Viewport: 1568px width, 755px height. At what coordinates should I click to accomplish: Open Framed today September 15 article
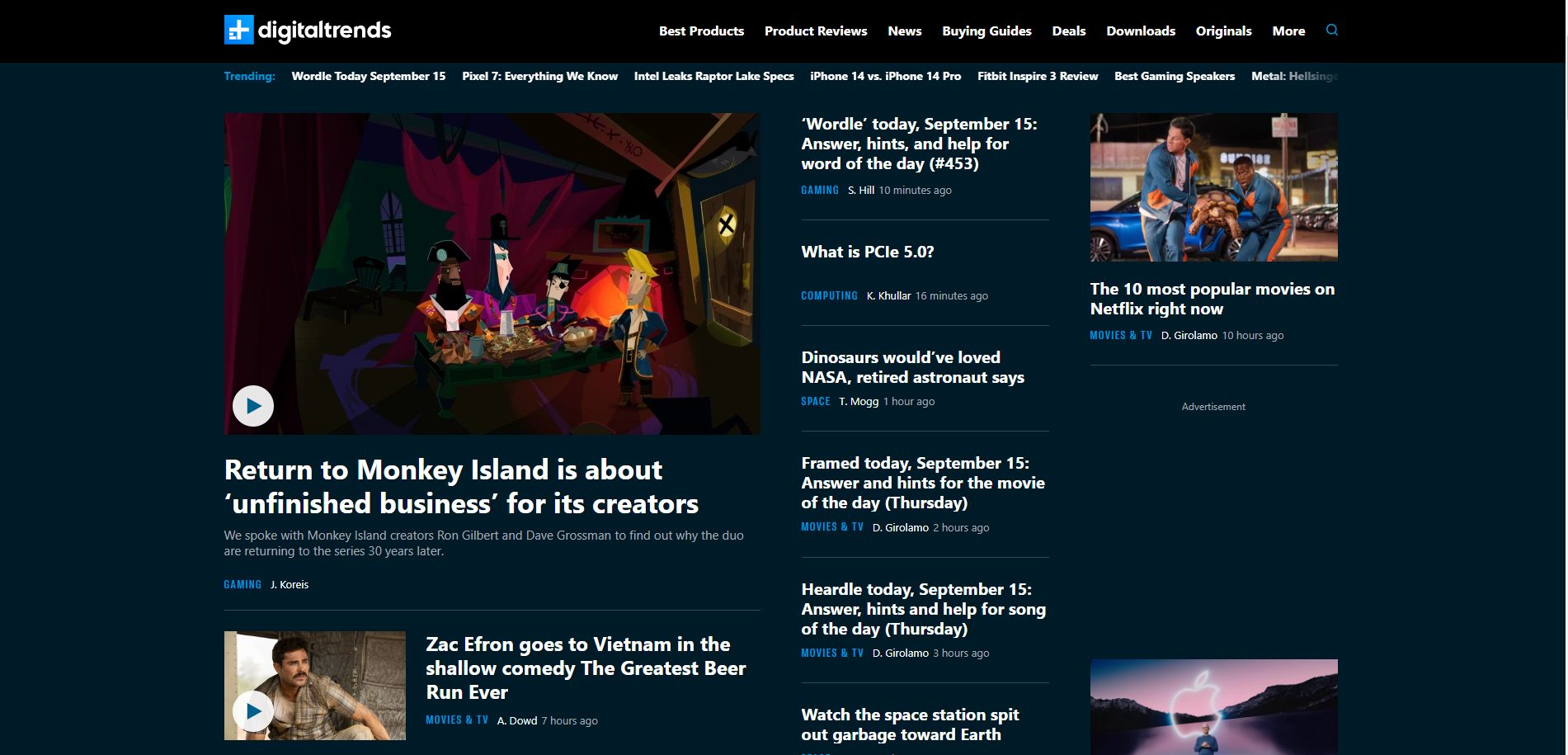pos(923,483)
